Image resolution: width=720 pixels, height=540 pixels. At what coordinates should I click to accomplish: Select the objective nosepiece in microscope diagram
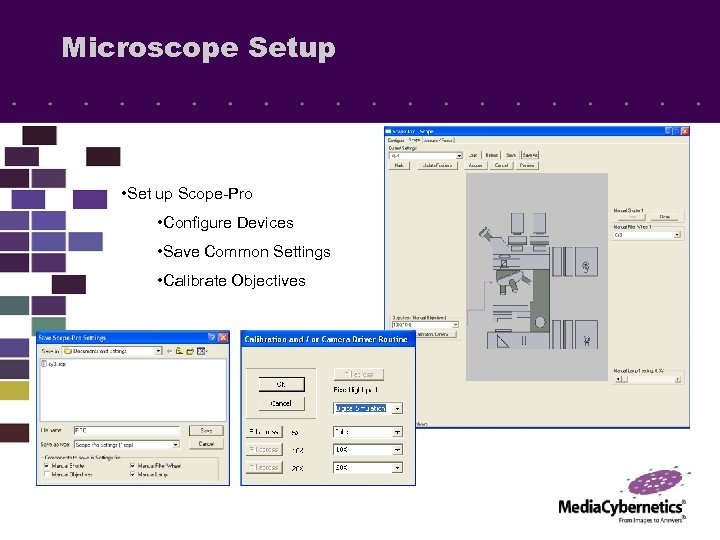(513, 281)
